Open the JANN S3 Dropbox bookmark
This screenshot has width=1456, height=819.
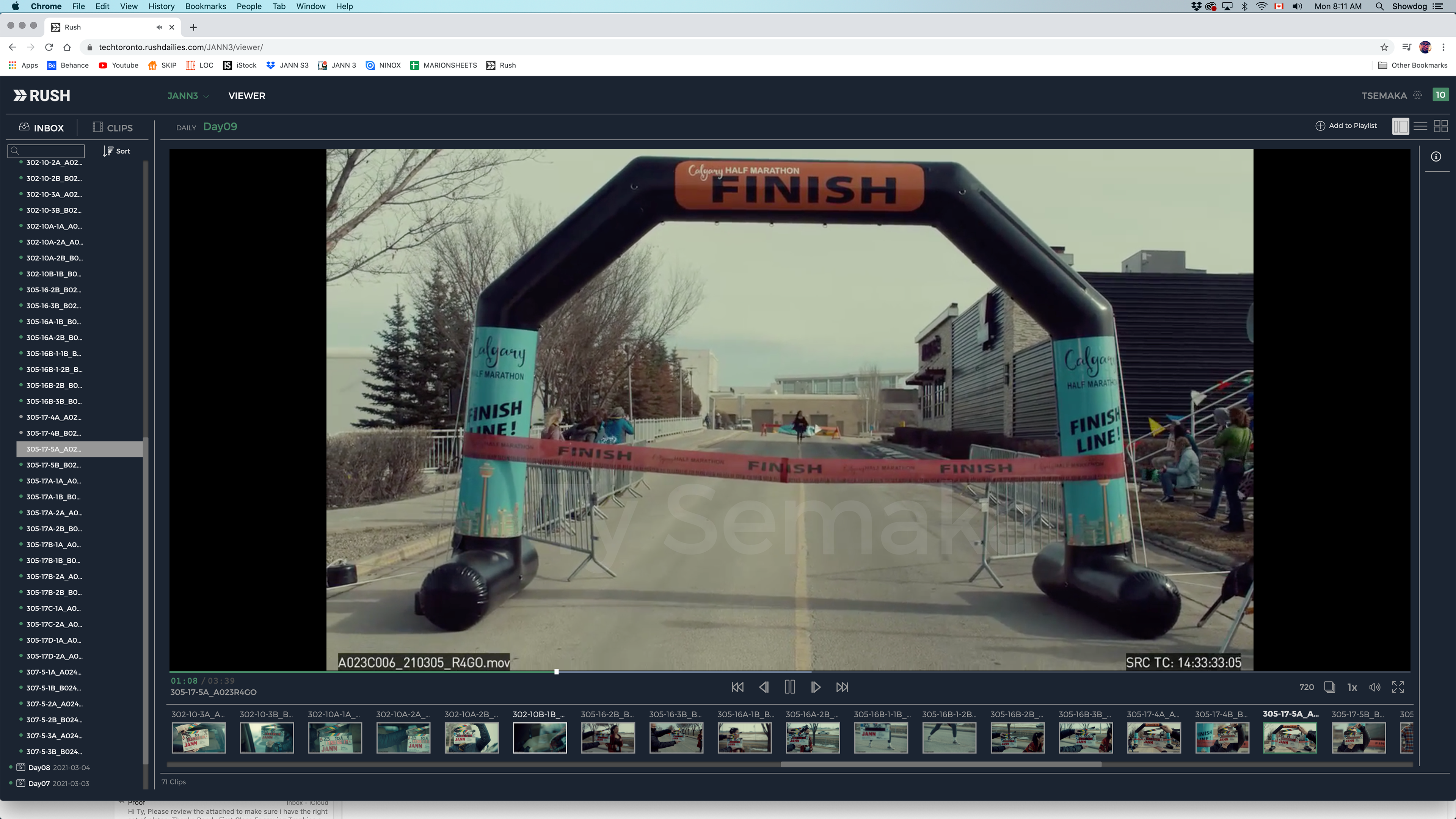[287, 65]
